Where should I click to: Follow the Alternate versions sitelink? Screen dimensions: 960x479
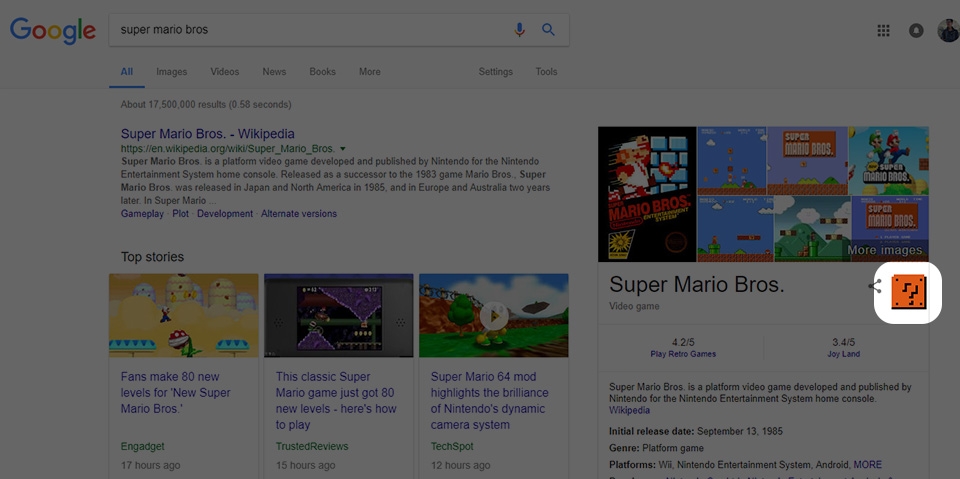299,214
